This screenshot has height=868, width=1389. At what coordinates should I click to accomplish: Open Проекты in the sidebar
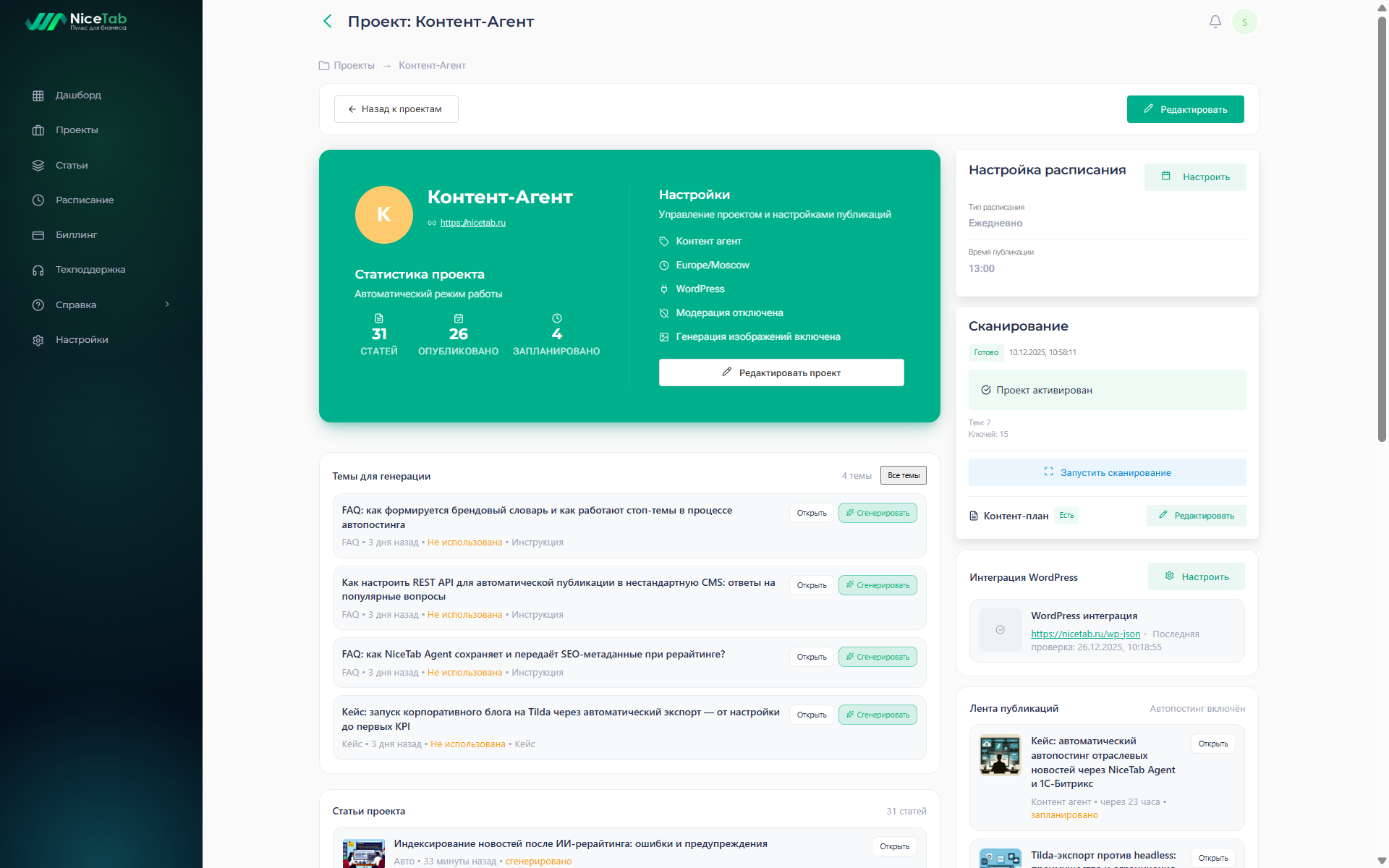pos(77,130)
